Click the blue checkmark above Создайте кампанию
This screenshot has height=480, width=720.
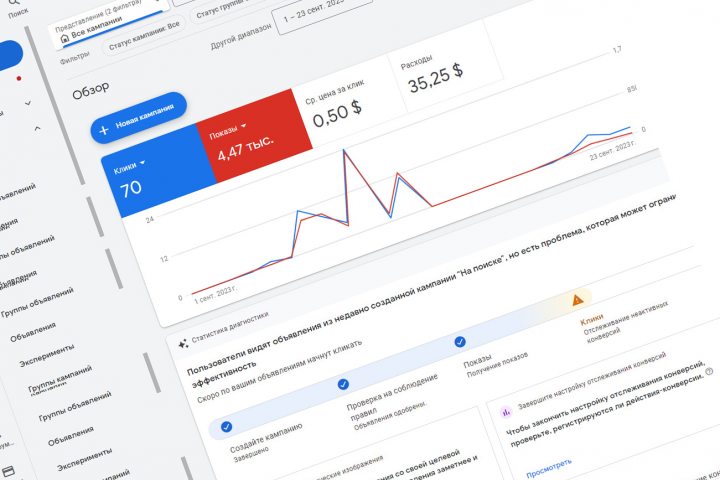tap(226, 427)
